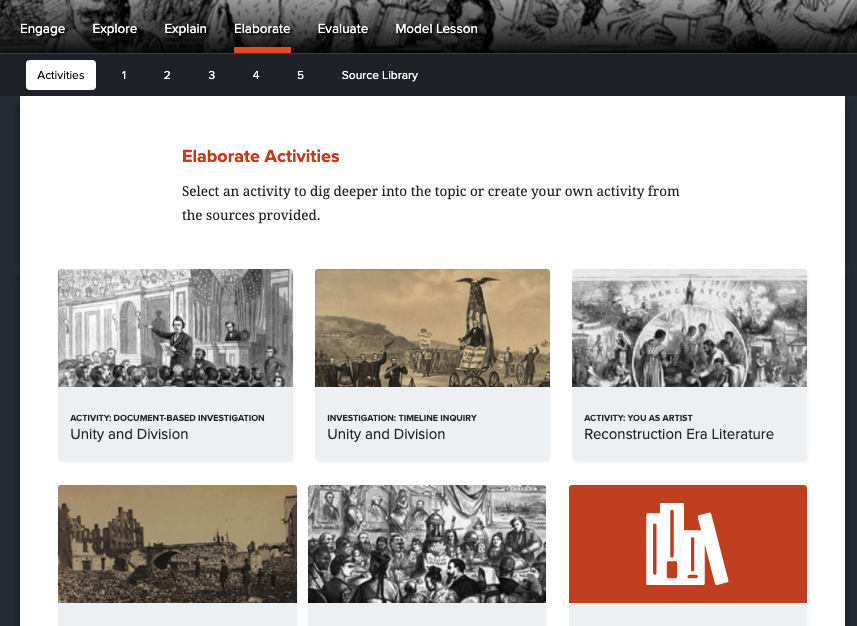857x626 pixels.
Task: Jump to activity page 3
Action: point(212,75)
